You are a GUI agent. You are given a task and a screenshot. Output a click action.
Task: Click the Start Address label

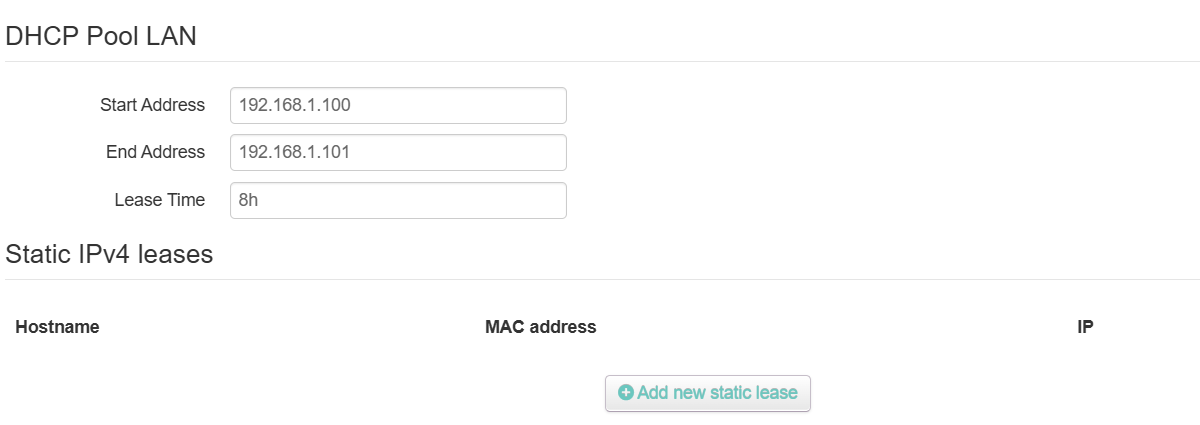point(153,105)
